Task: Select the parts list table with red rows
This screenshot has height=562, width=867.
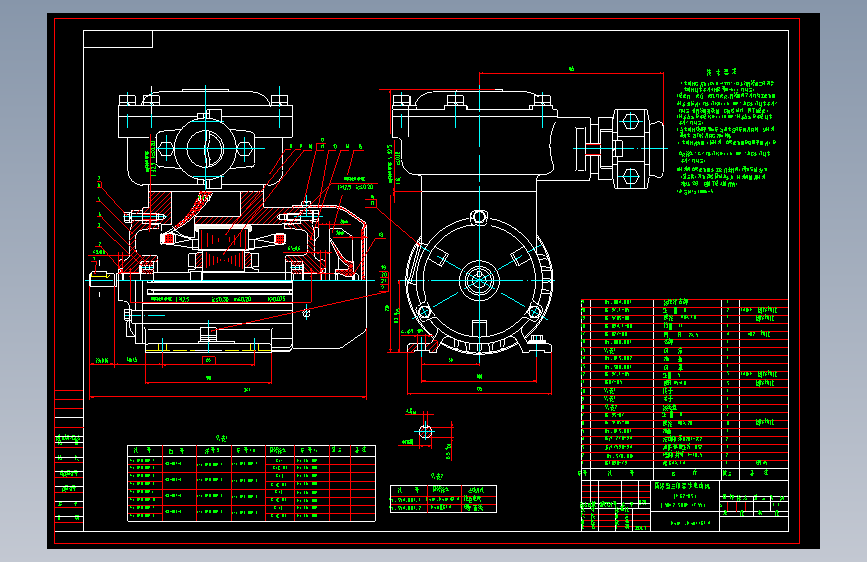Action: (685, 389)
